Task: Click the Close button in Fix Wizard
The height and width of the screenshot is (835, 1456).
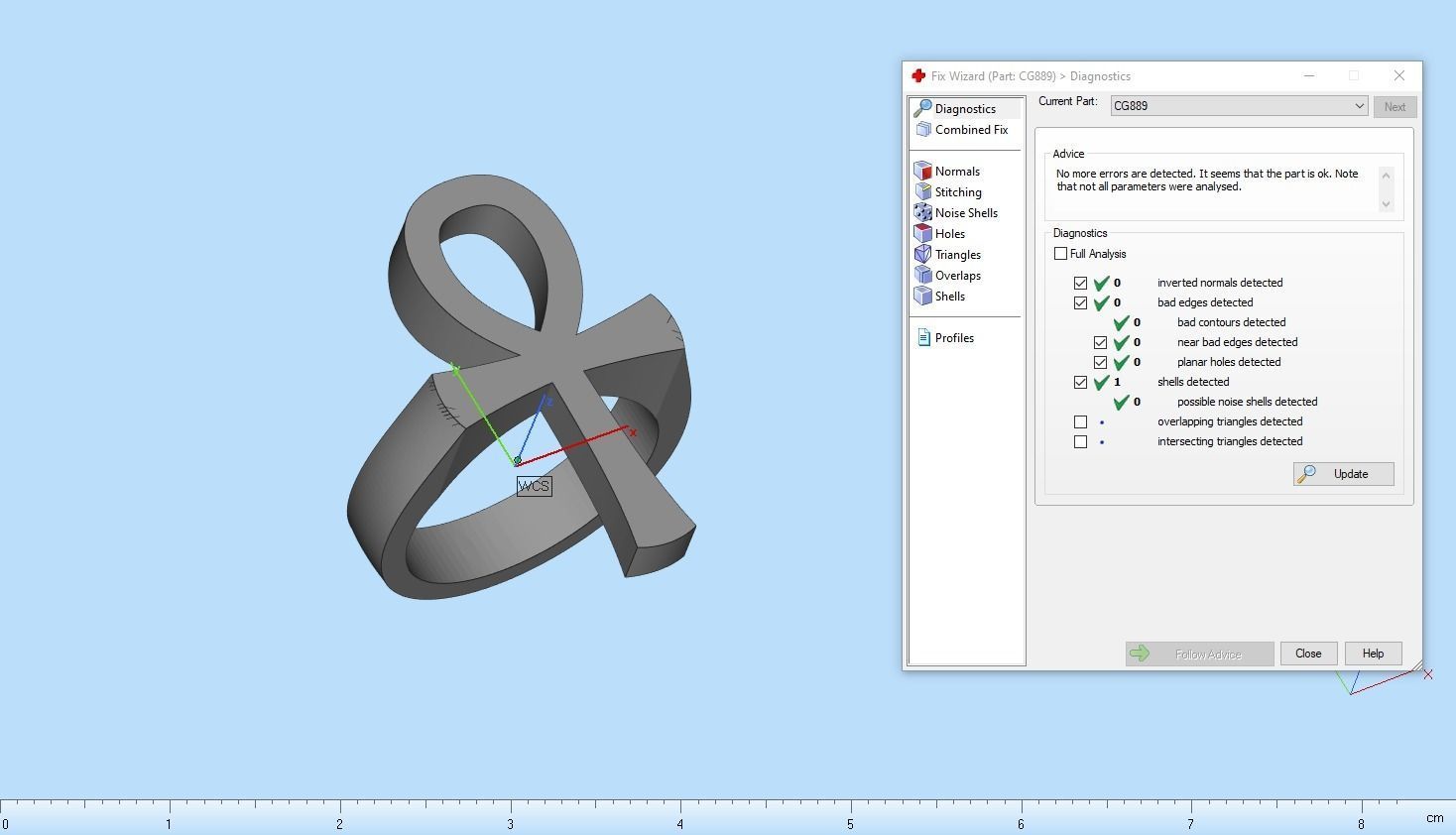Action: [x=1308, y=654]
